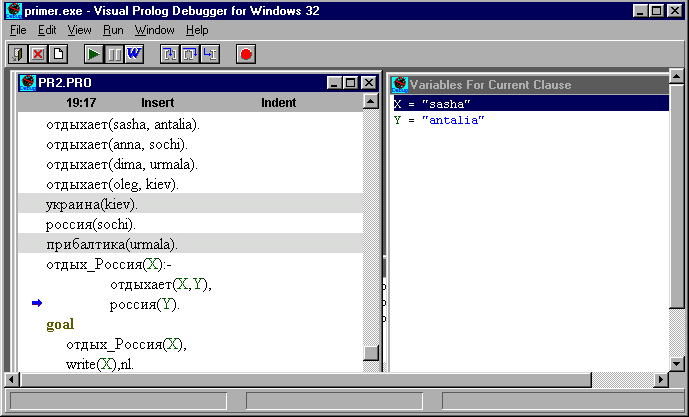The image size is (689, 417).
Task: Open the File menu
Action: (x=18, y=30)
